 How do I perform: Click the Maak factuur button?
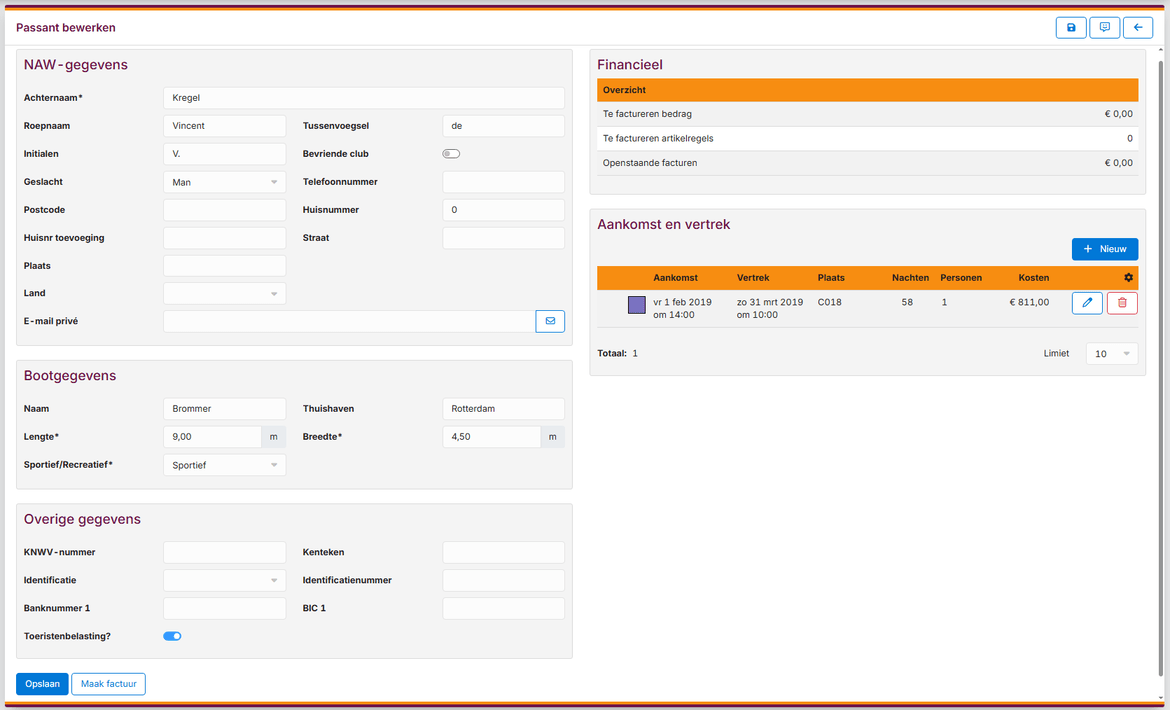[108, 684]
